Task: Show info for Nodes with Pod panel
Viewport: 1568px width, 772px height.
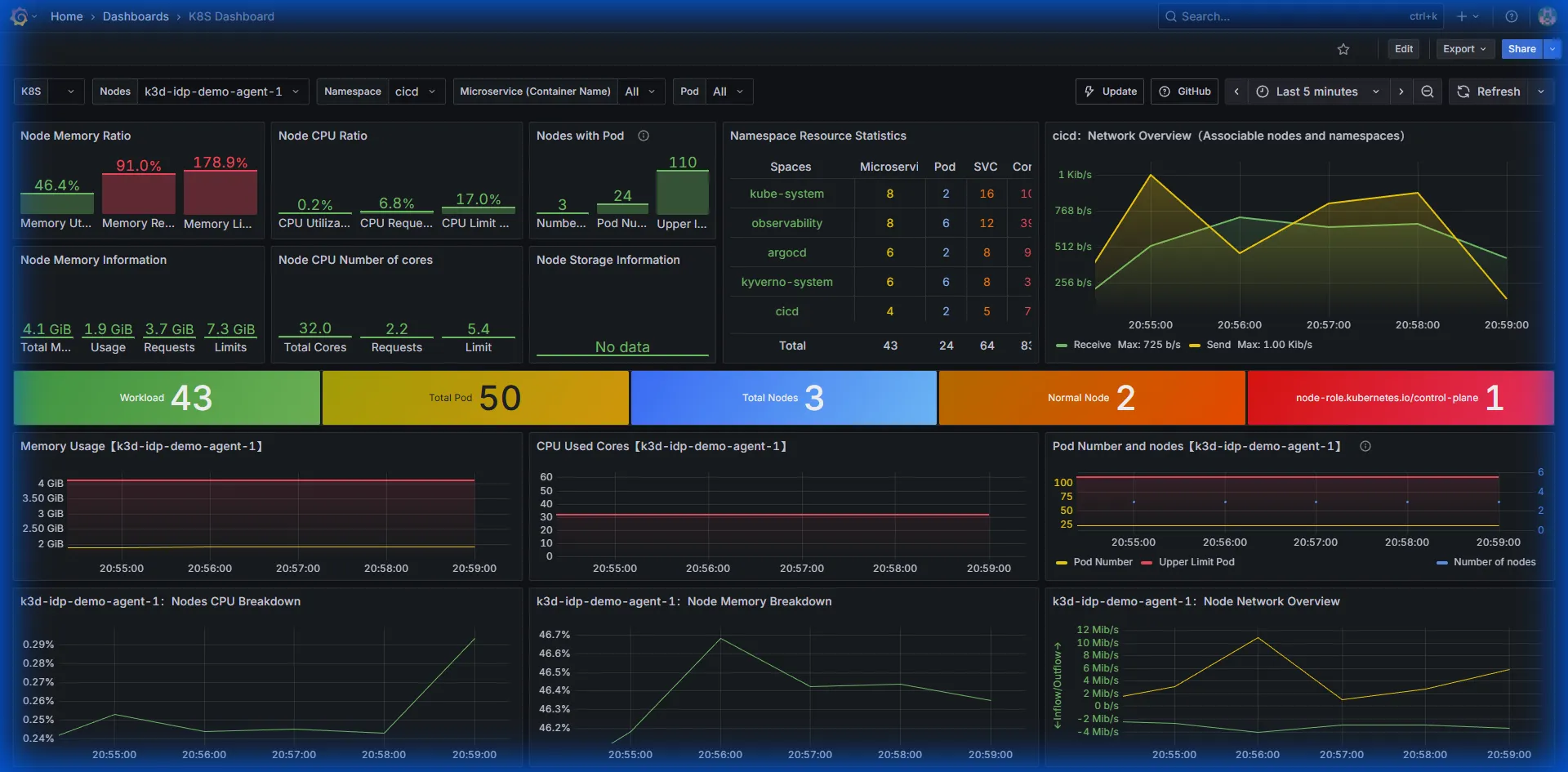Action: point(644,136)
